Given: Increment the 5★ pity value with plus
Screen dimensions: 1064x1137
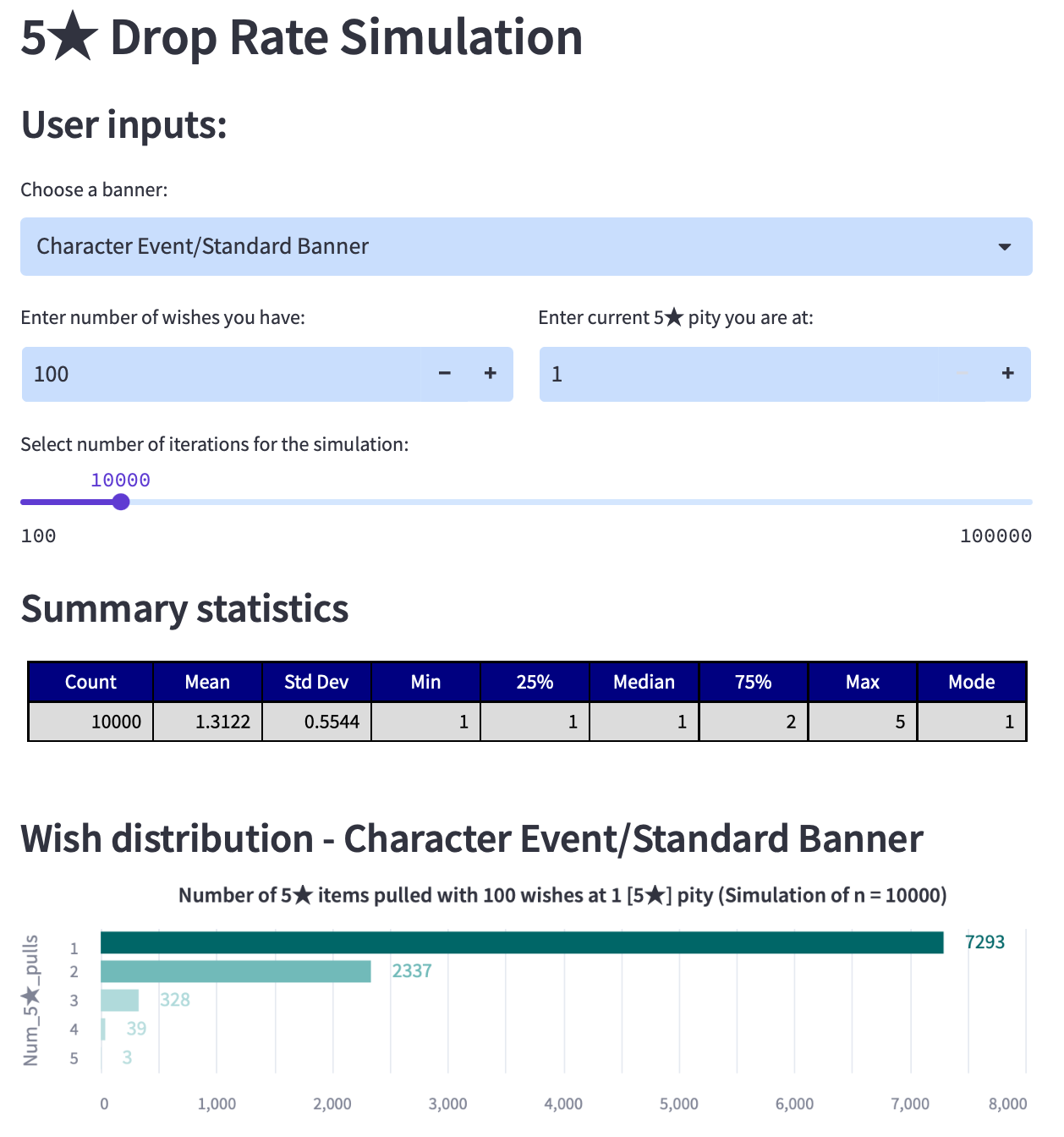Looking at the screenshot, I should click(1007, 373).
